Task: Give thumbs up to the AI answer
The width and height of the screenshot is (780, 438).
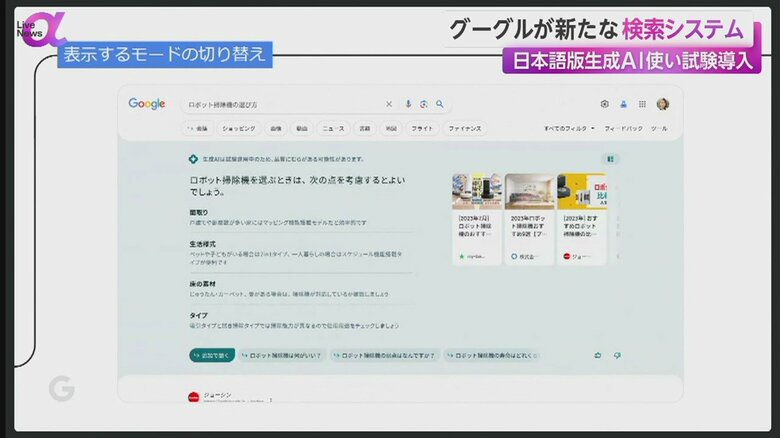Action: [x=598, y=355]
